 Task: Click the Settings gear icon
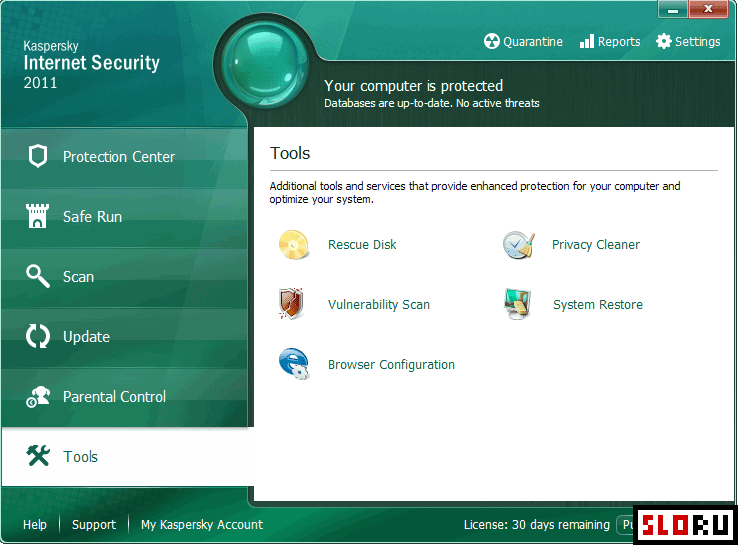coord(664,41)
